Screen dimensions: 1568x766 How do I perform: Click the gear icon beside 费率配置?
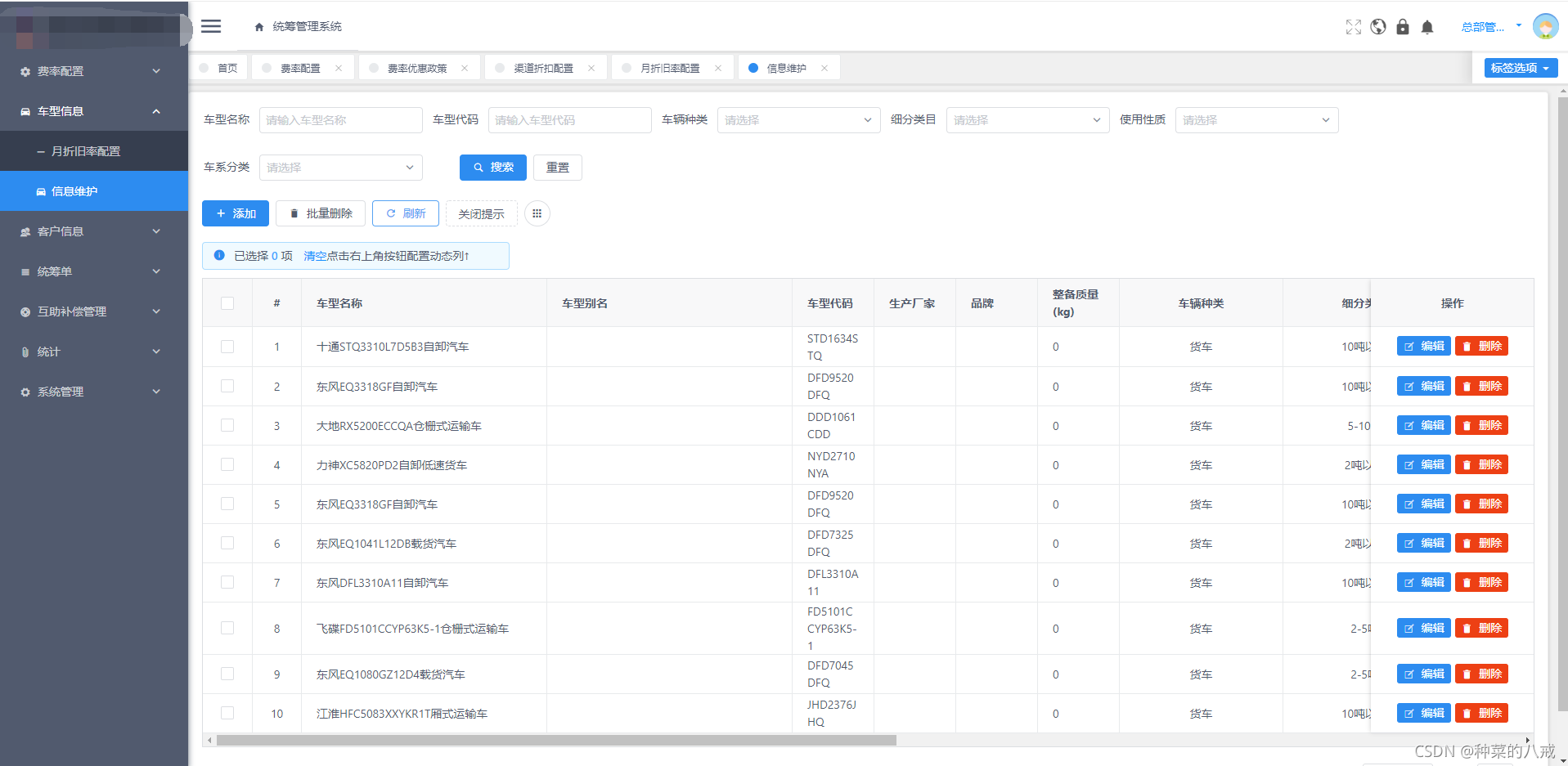[x=25, y=71]
